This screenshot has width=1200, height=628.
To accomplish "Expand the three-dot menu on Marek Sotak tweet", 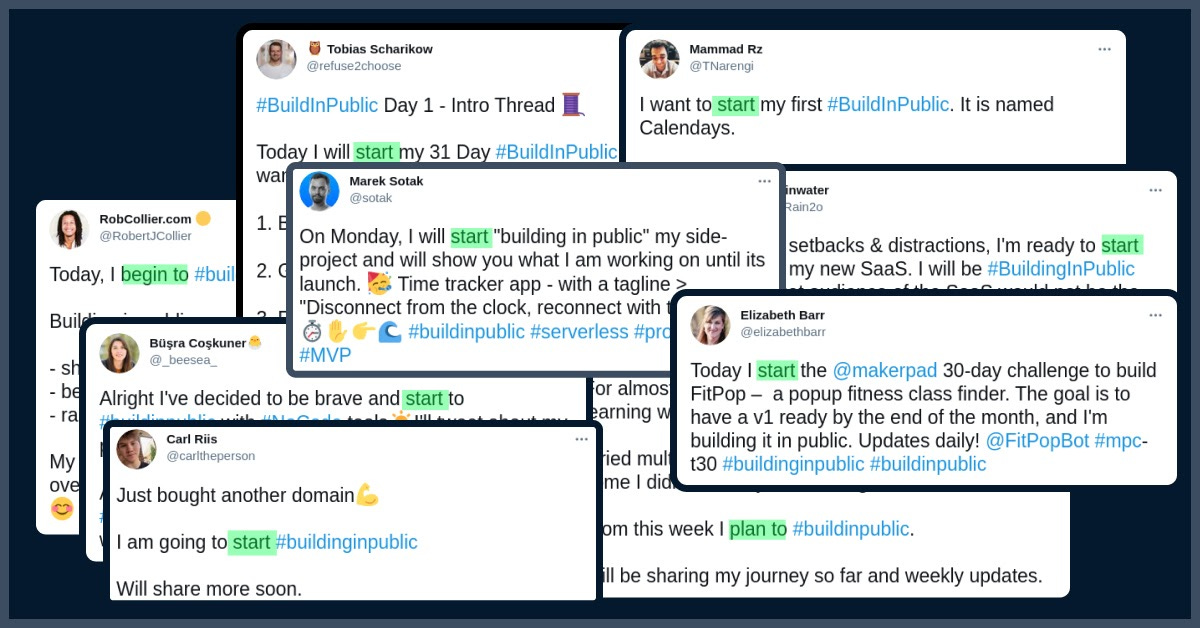I will 764,181.
